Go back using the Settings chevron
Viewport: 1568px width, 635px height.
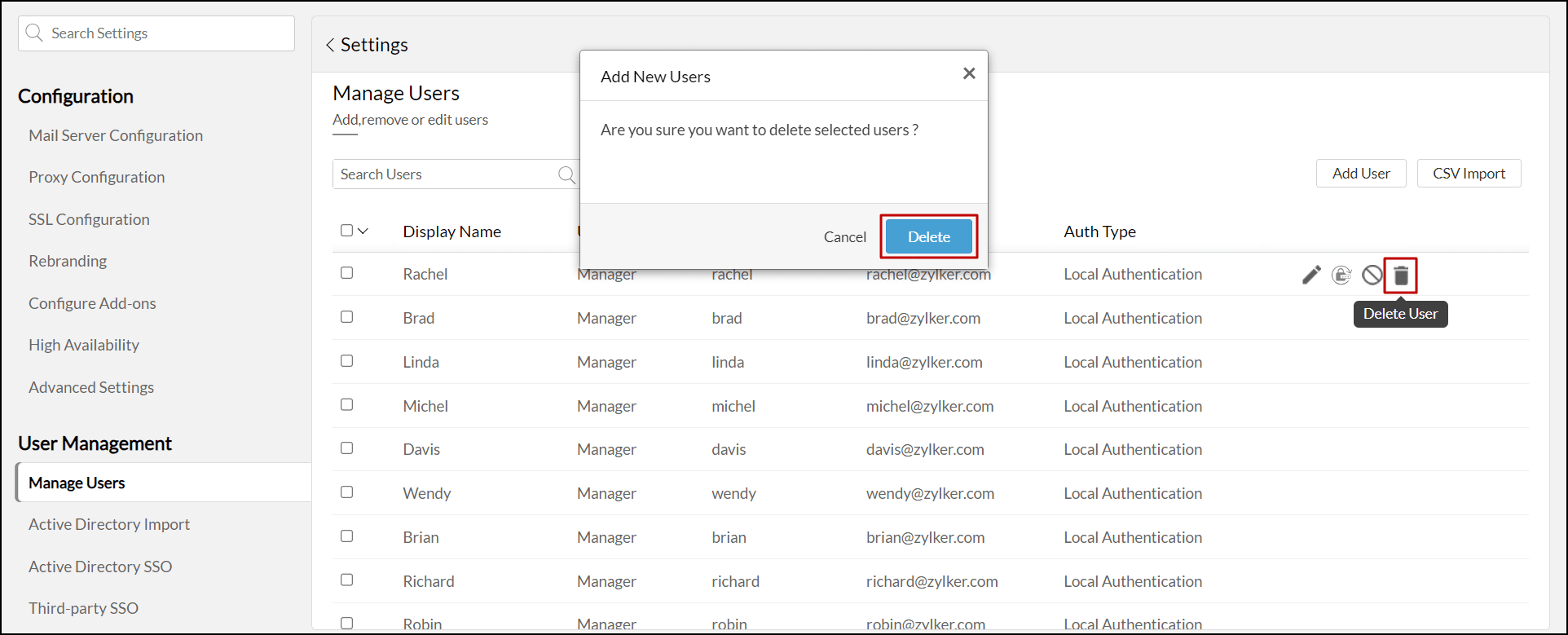pos(330,46)
